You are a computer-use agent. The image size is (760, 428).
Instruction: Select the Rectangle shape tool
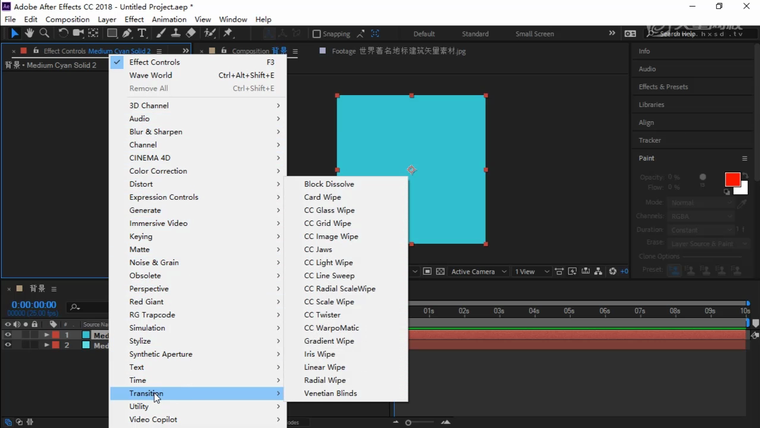pyautogui.click(x=112, y=33)
